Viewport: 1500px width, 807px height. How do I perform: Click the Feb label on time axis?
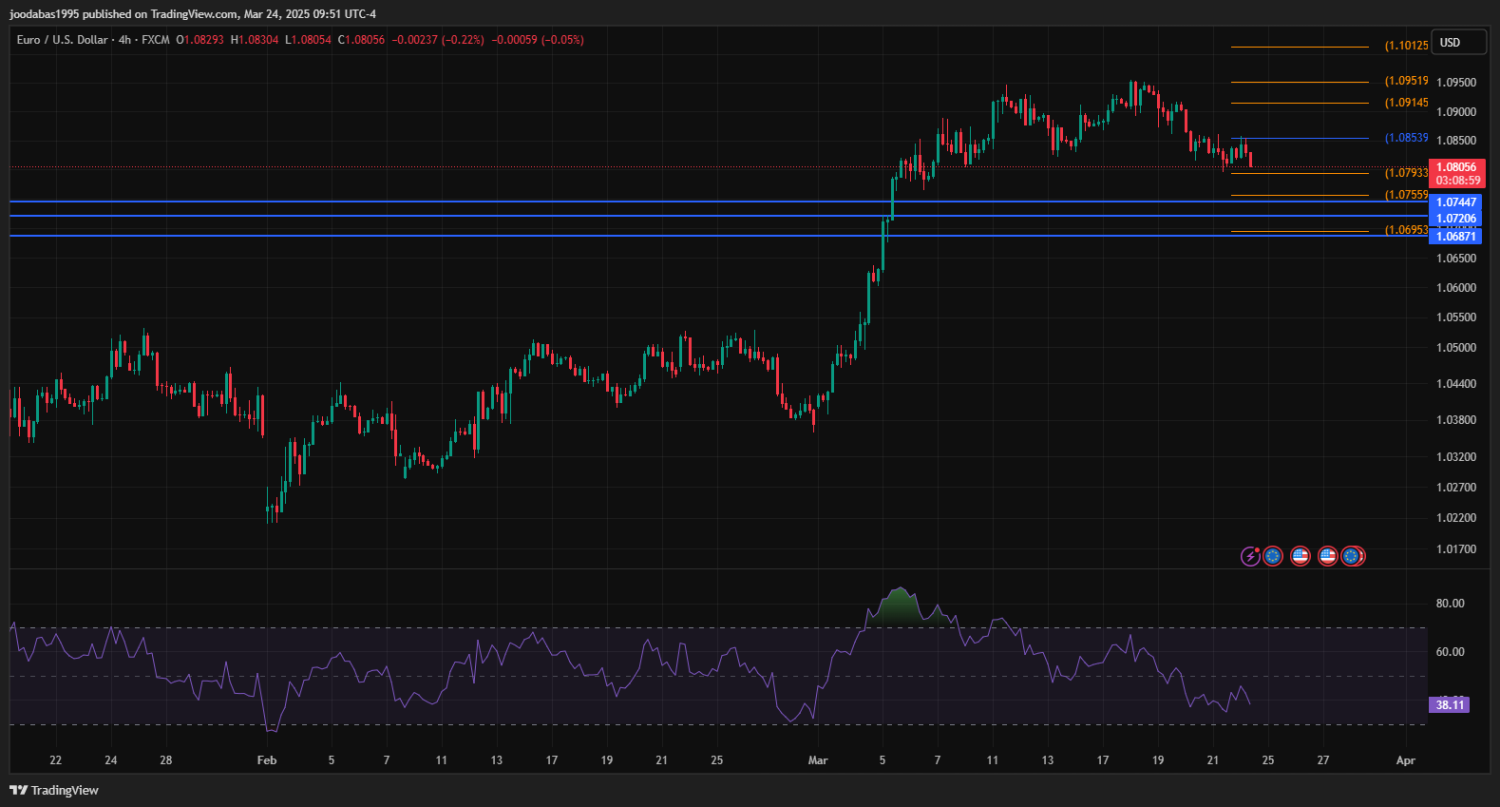[266, 760]
